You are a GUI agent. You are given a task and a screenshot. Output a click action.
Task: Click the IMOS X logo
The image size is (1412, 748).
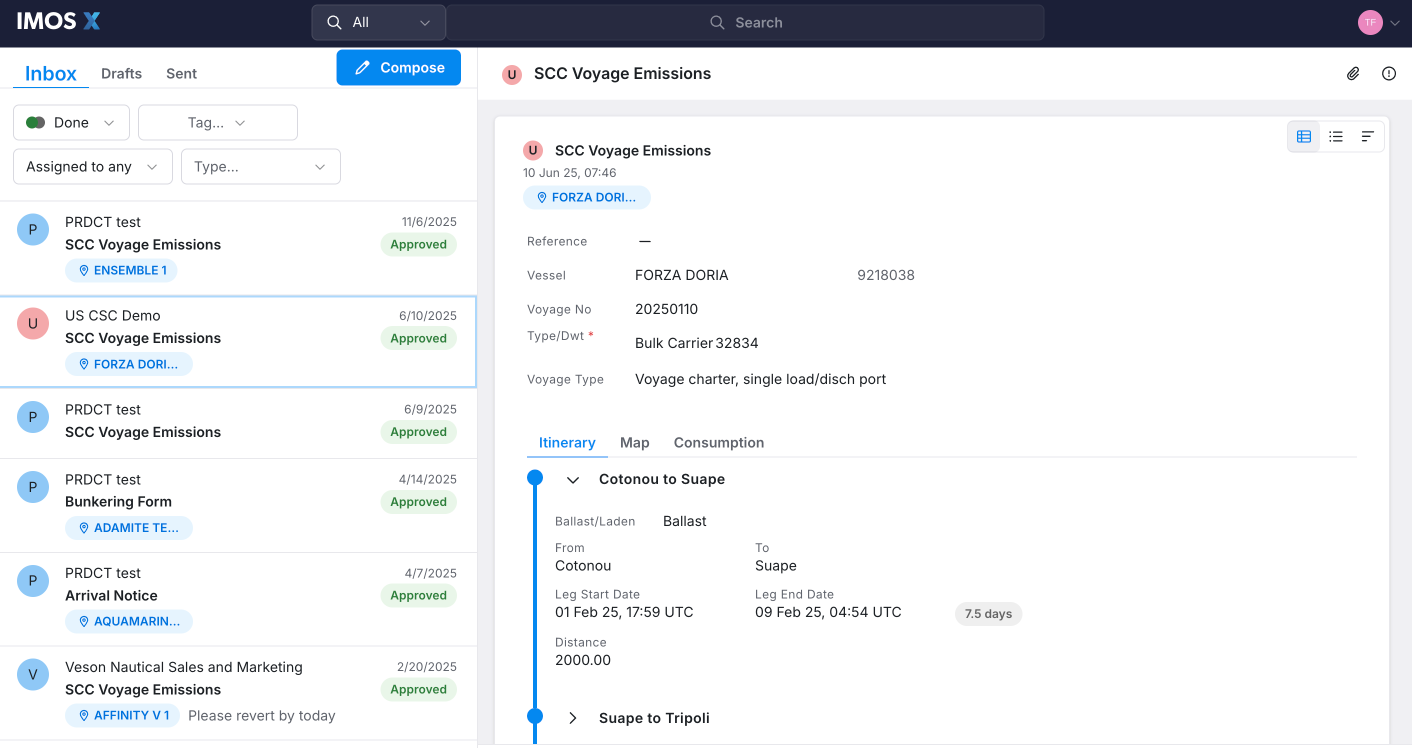(57, 20)
